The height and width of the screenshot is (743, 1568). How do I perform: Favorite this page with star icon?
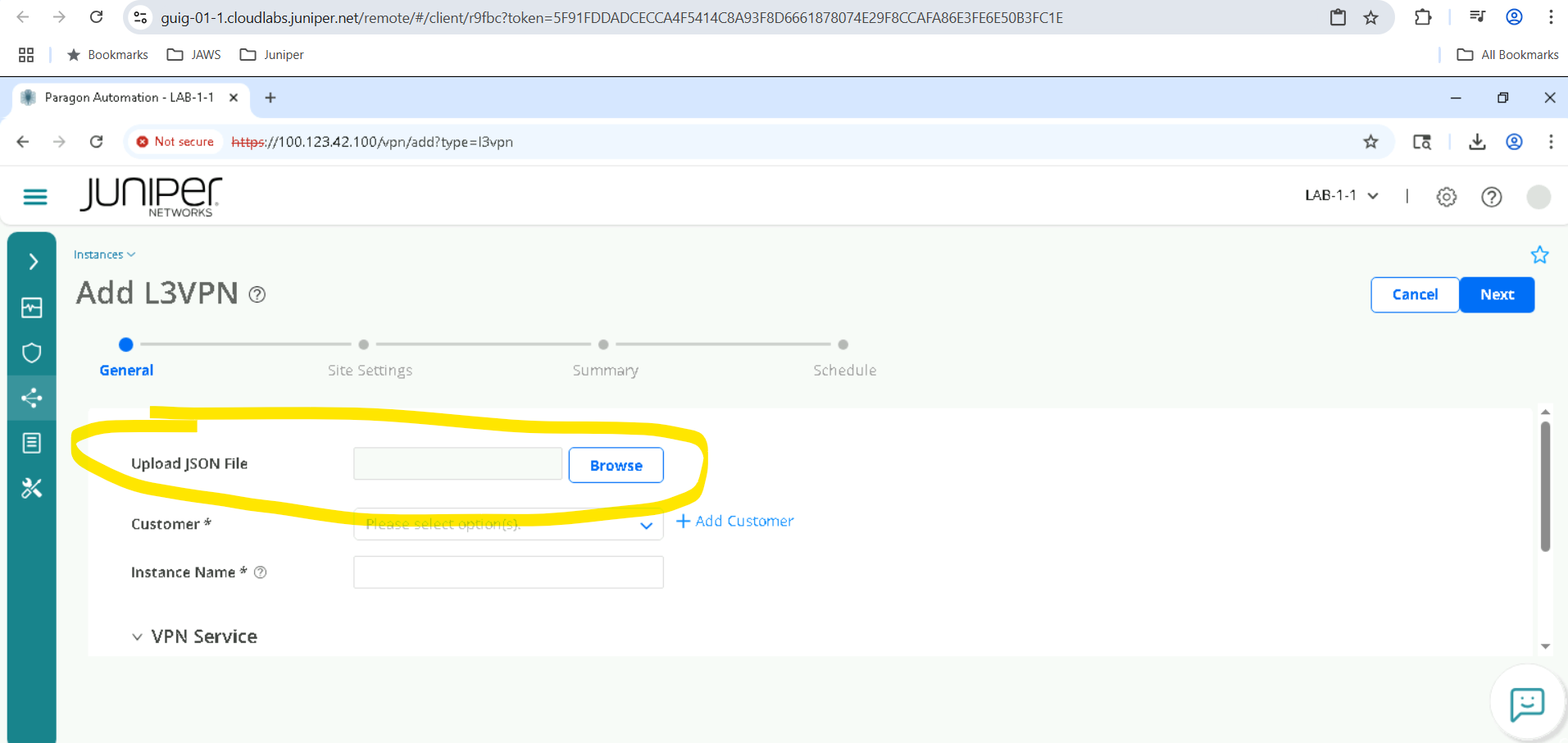pyautogui.click(x=1539, y=255)
